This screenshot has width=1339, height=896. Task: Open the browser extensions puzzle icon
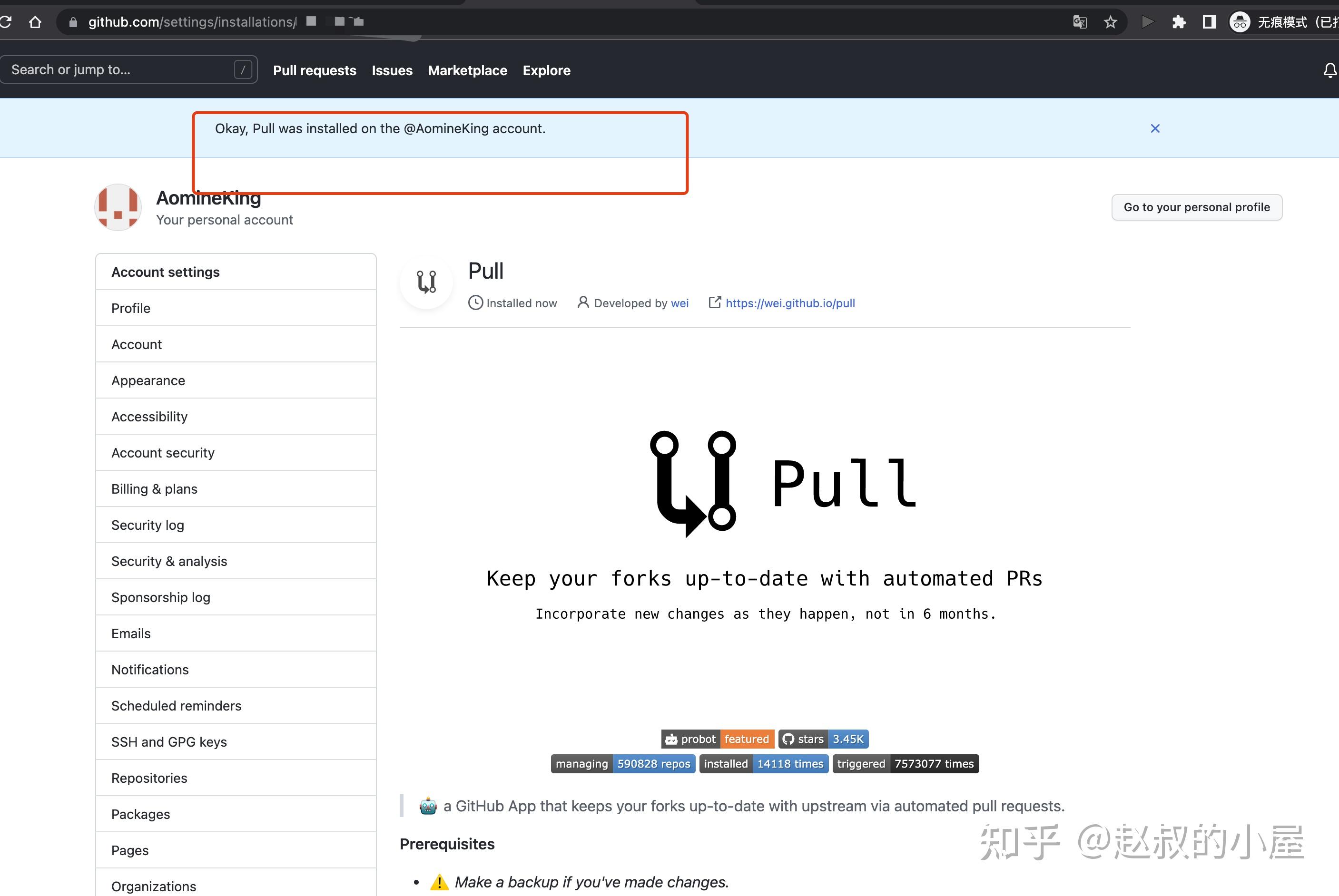click(x=1179, y=22)
